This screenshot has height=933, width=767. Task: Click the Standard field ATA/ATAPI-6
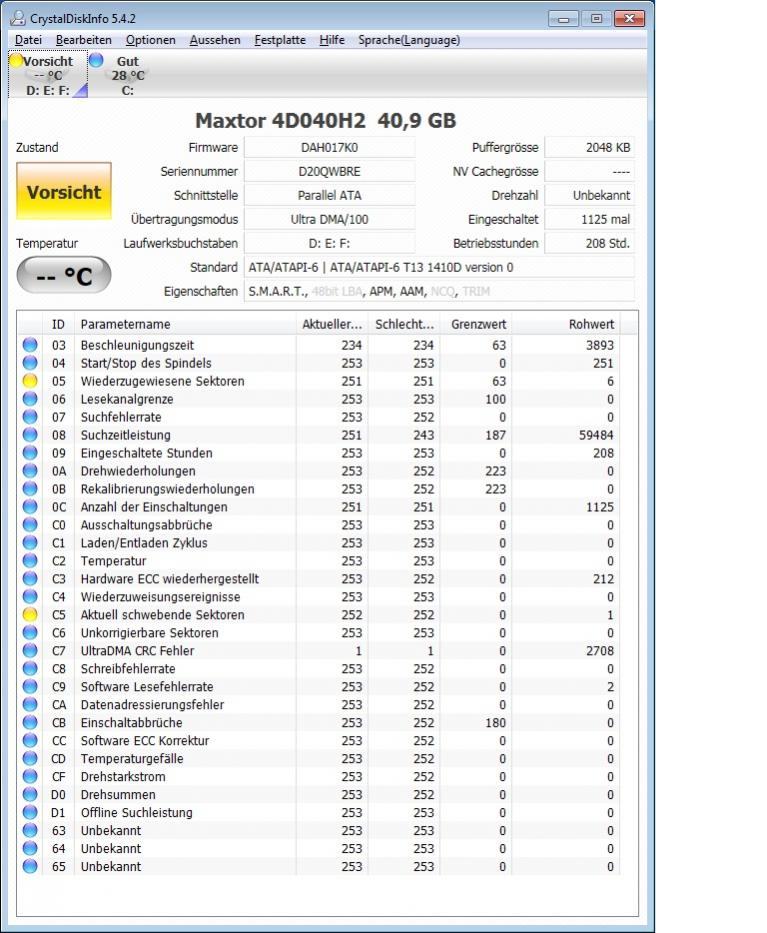coord(440,267)
